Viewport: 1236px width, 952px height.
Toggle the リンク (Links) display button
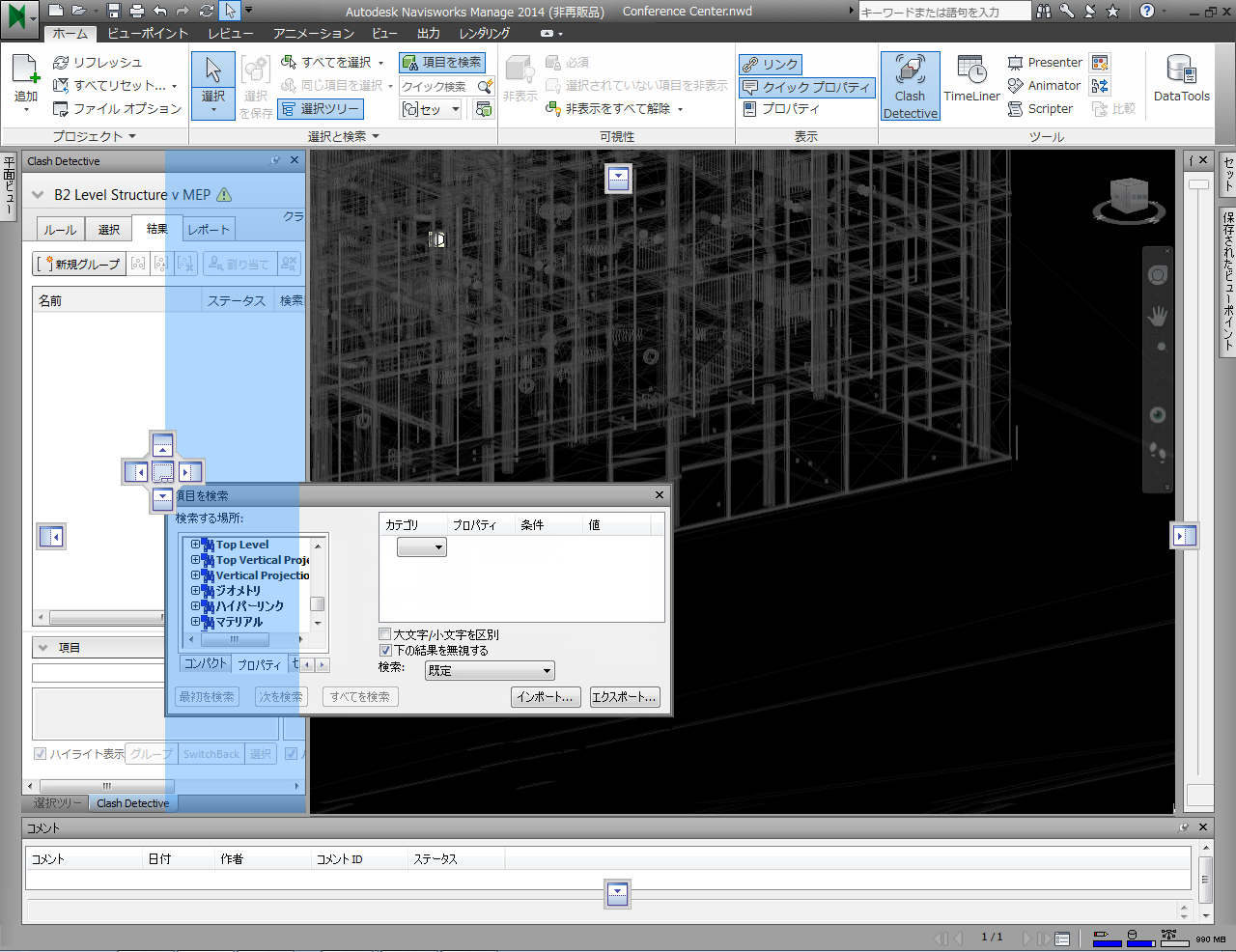770,64
